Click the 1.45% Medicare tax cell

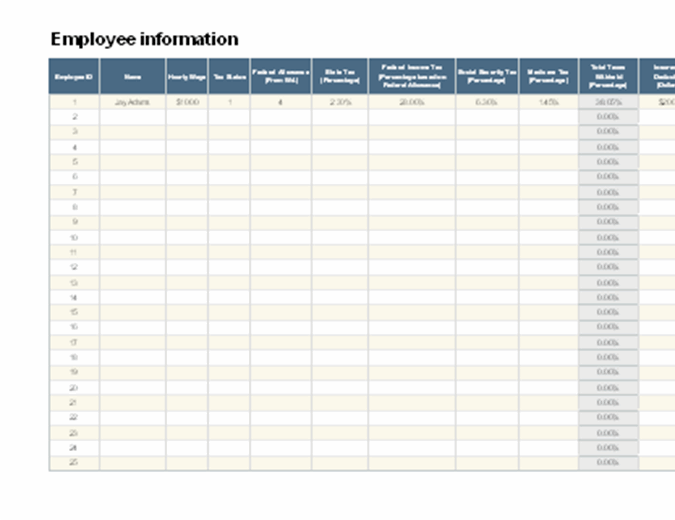(547, 102)
